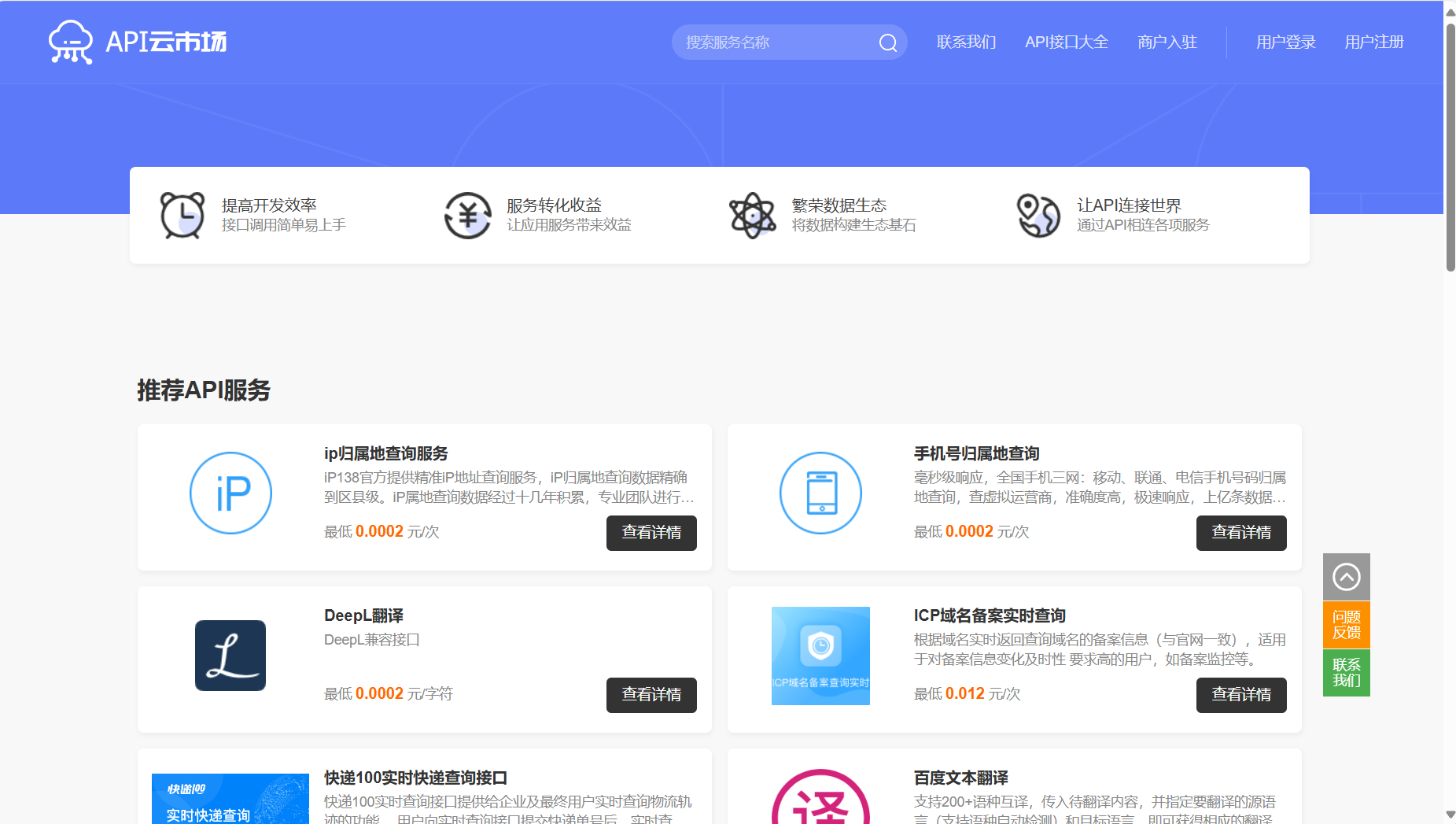
Task: Click the 繁荣数据生态 heading
Action: pyautogui.click(x=839, y=205)
